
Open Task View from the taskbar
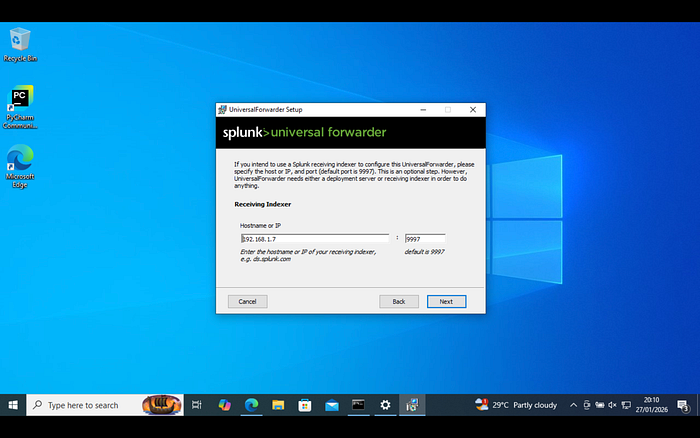coord(197,405)
